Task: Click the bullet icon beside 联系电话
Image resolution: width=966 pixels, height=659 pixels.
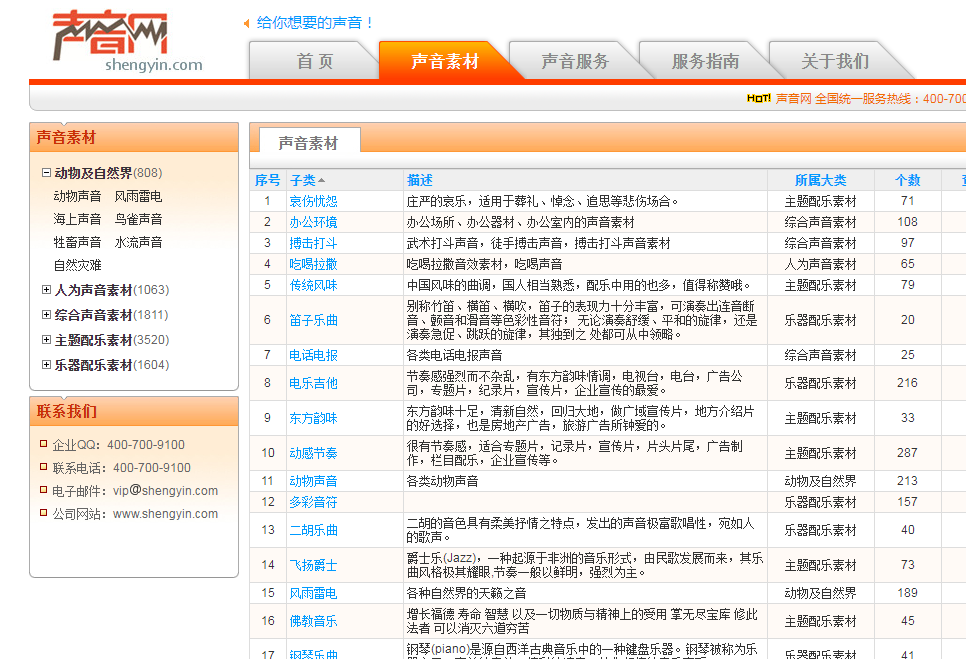Action: pos(43,468)
